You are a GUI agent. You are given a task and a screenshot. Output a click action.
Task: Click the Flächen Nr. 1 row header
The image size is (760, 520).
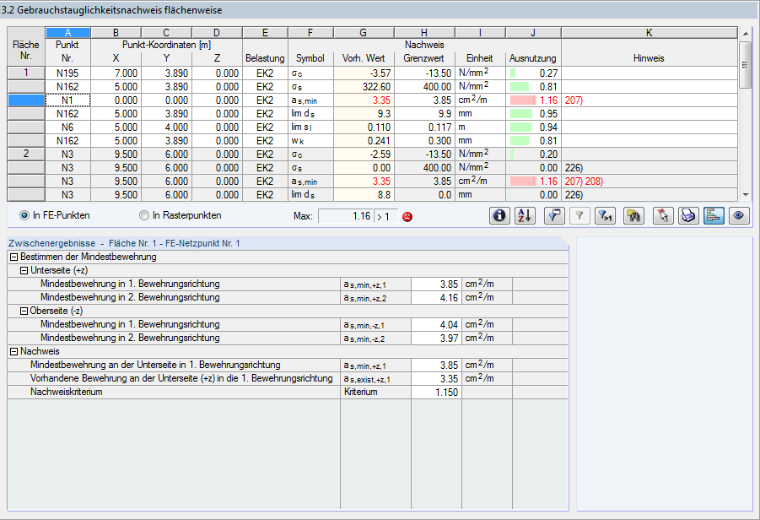(x=26, y=73)
